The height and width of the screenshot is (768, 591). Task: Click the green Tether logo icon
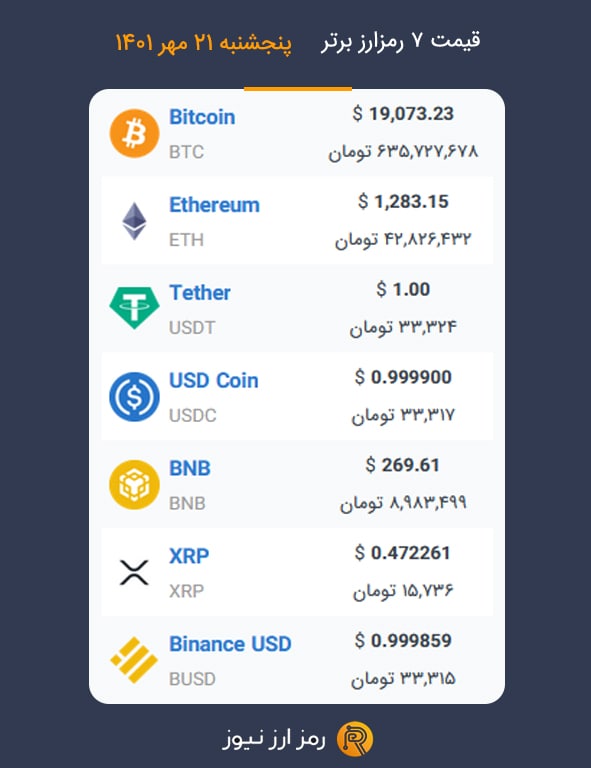[134, 308]
